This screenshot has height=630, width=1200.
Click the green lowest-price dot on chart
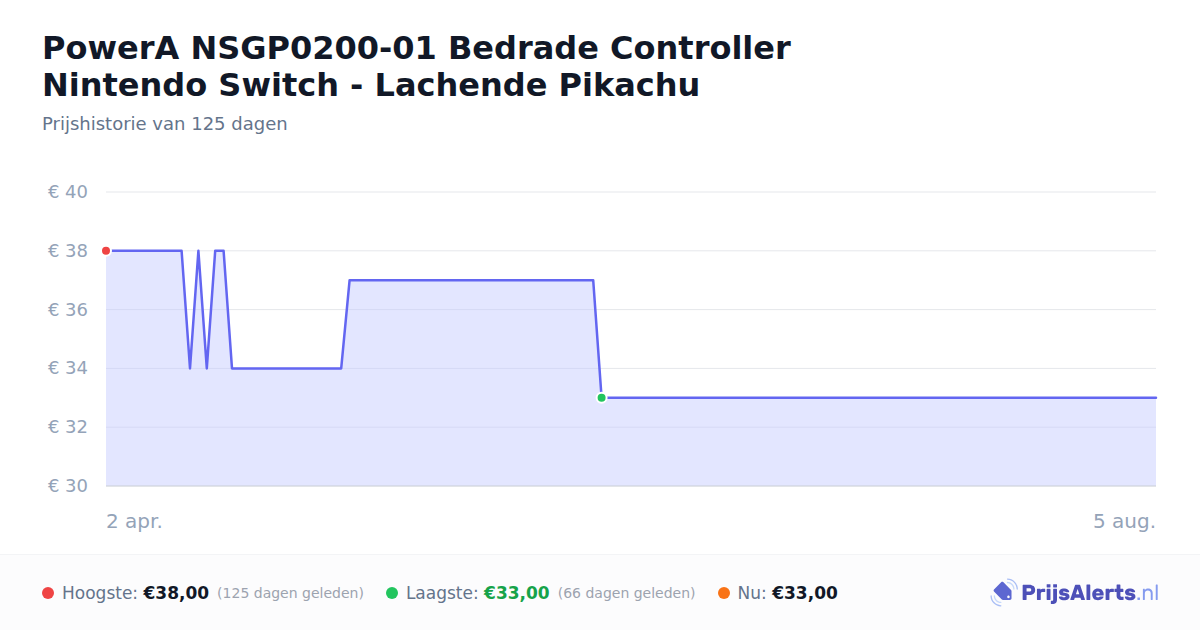coord(601,398)
